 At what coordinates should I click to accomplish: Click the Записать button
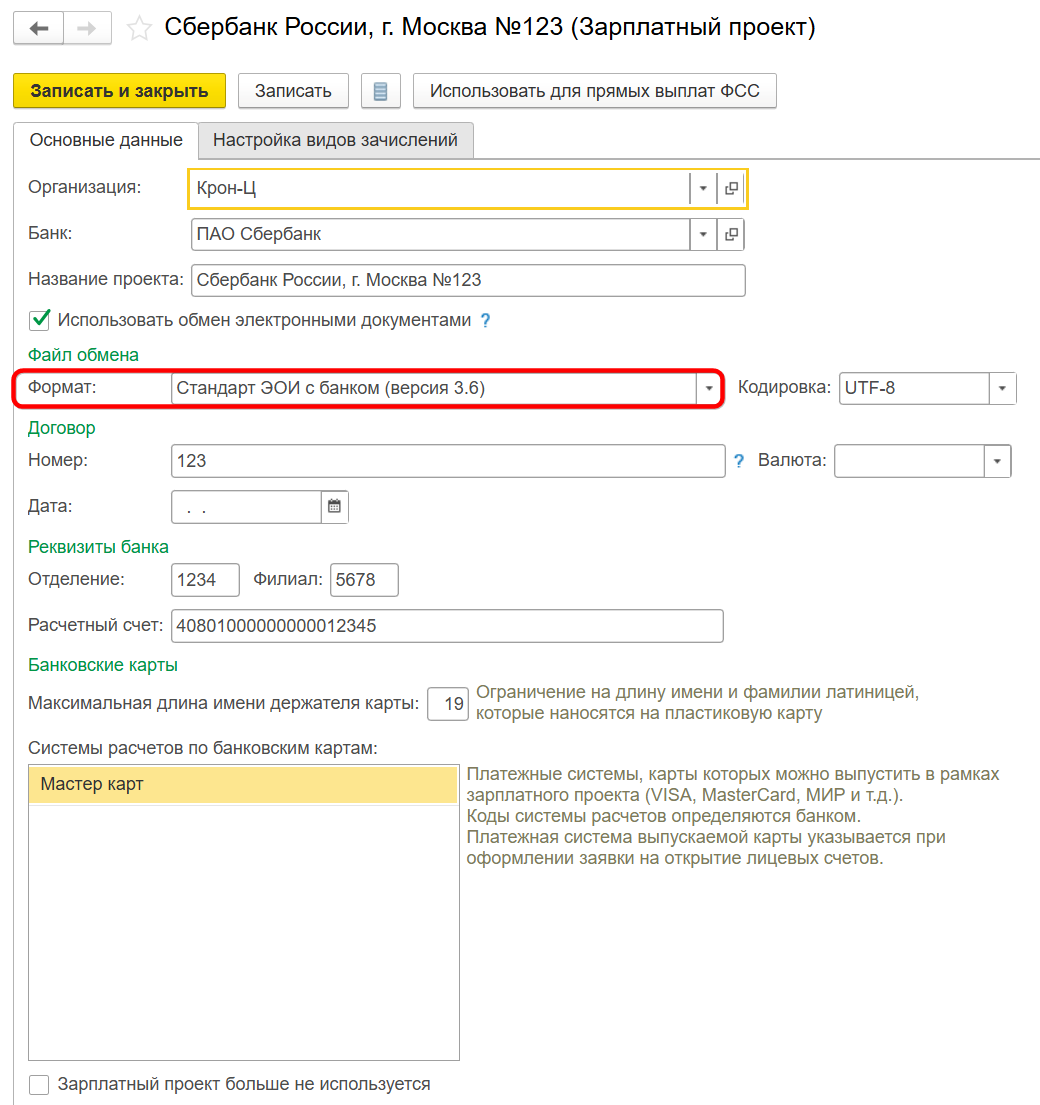click(x=293, y=91)
